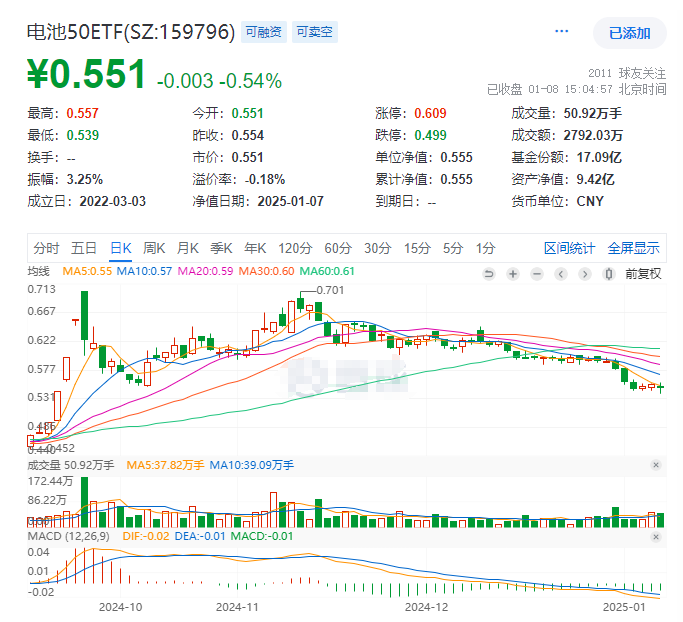683x622 pixels.
Task: Click the 资产净值 9.42亿 value
Action: click(x=595, y=179)
